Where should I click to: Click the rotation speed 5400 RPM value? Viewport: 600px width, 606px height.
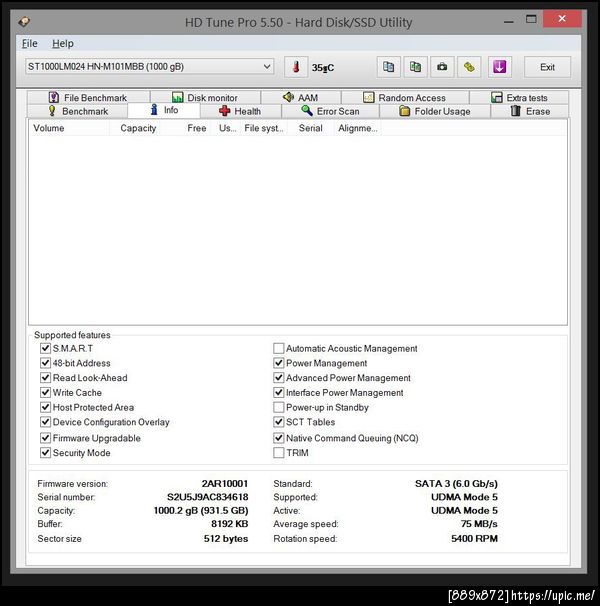474,538
